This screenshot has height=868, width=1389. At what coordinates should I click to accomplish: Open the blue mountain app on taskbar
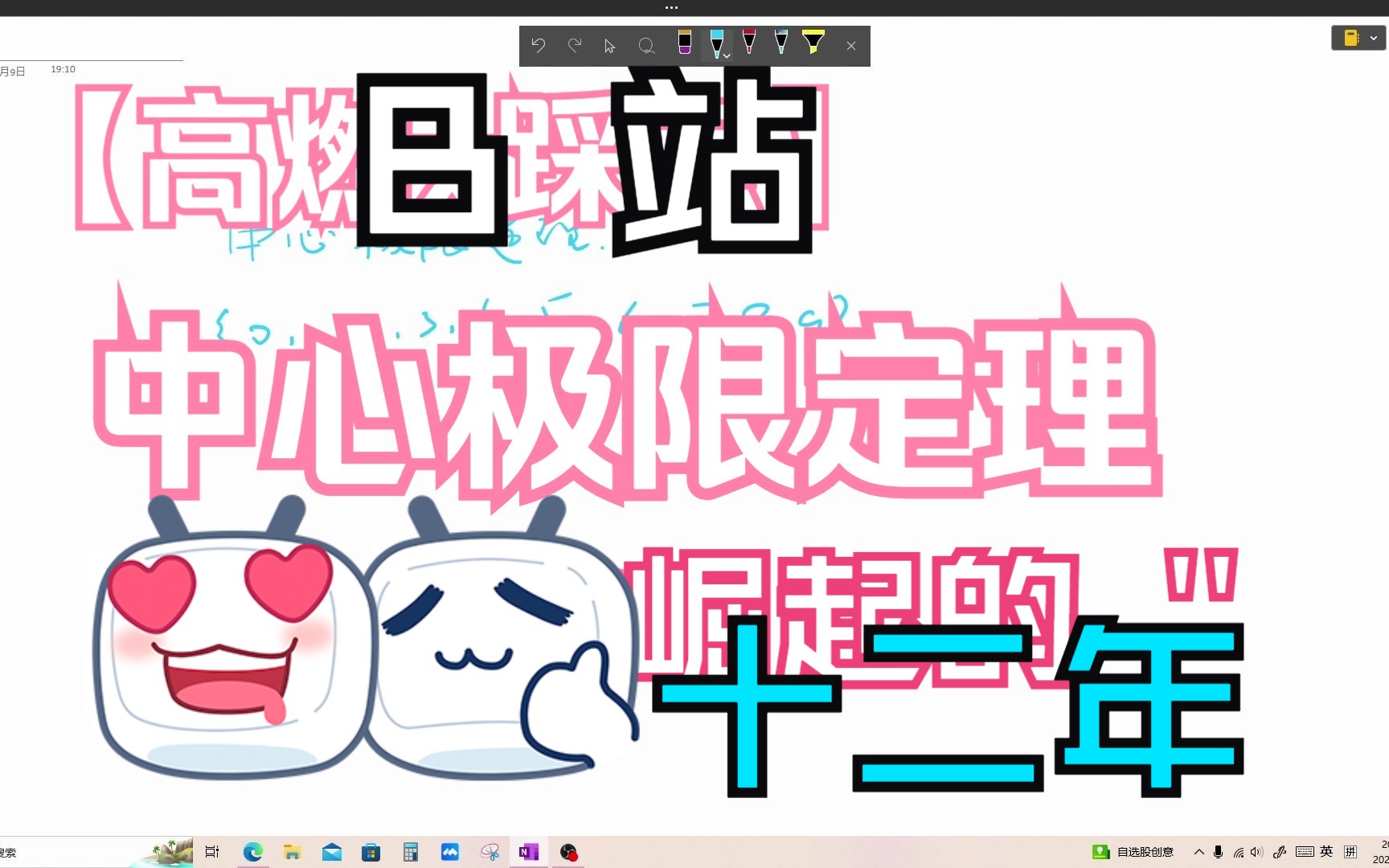coord(450,852)
